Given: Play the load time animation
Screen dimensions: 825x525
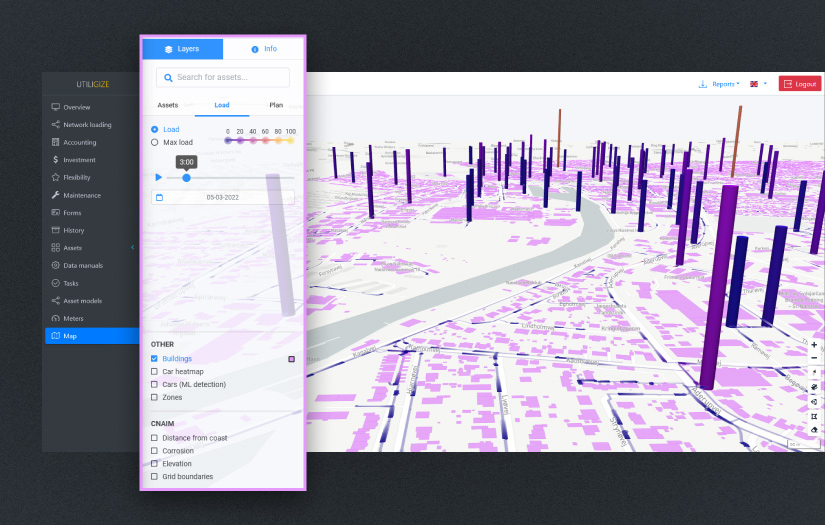Looking at the screenshot, I should 158,178.
